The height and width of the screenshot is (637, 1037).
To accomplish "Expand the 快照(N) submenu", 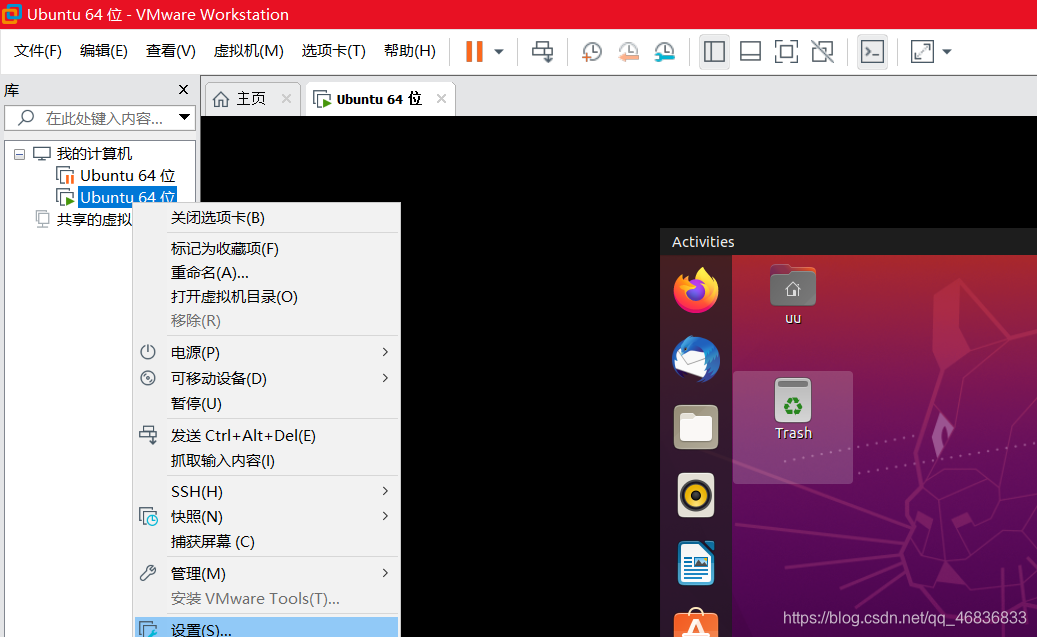I will pos(267,517).
